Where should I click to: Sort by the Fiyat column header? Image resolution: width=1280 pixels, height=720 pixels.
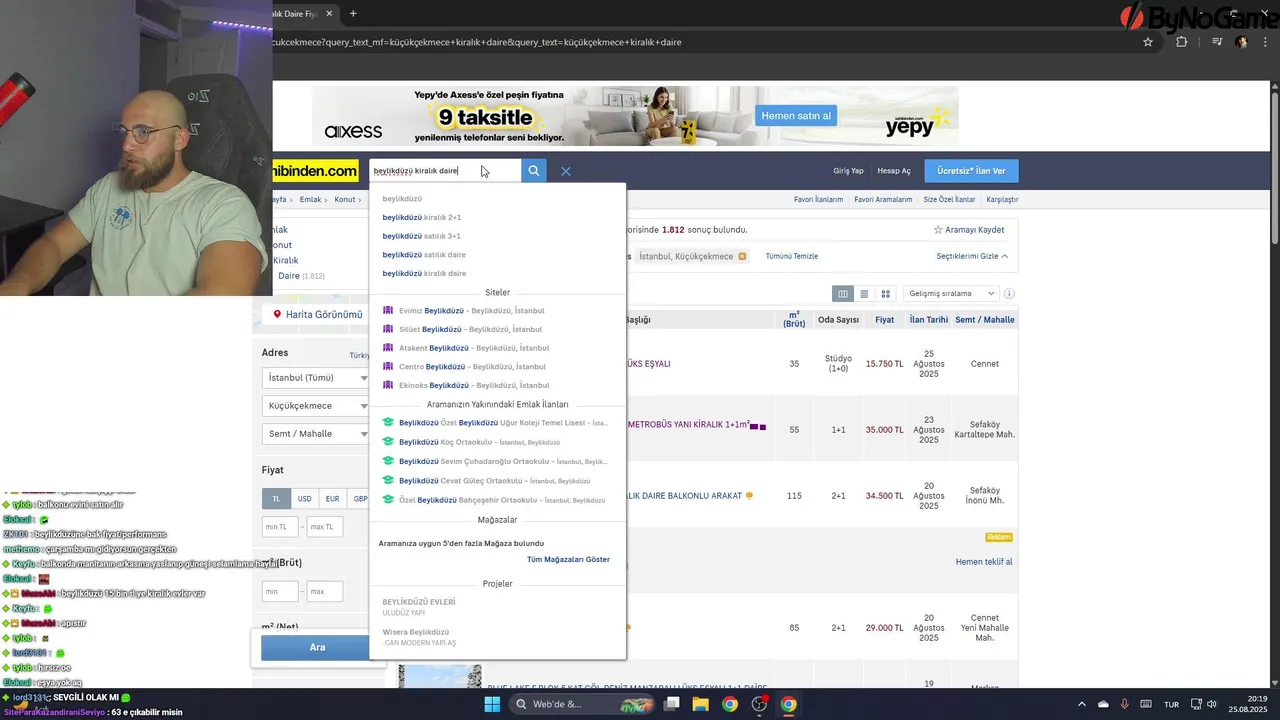point(884,320)
